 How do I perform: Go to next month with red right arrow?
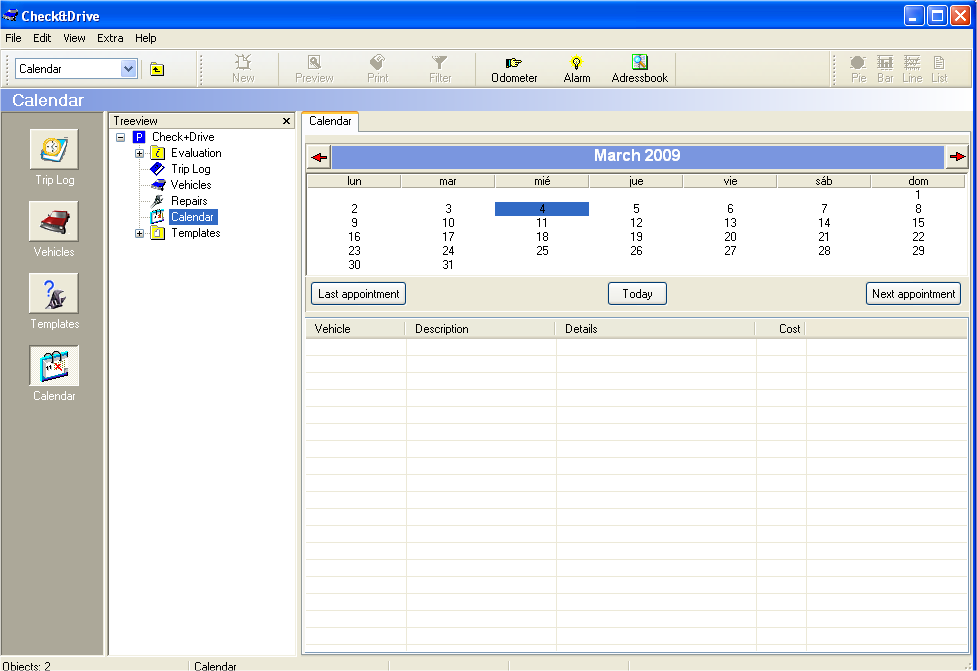point(957,157)
